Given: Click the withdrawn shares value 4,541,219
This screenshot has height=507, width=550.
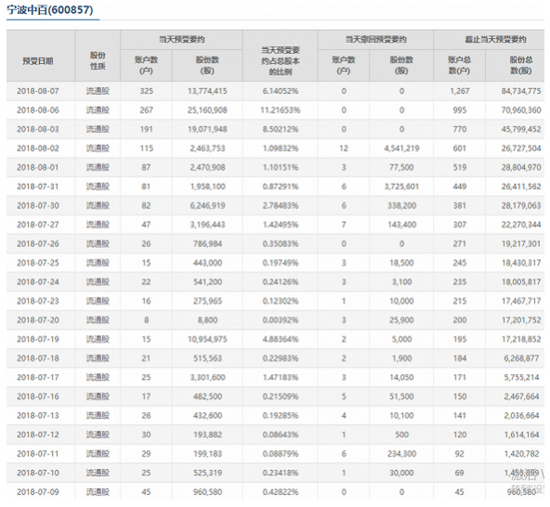Looking at the screenshot, I should (x=402, y=148).
